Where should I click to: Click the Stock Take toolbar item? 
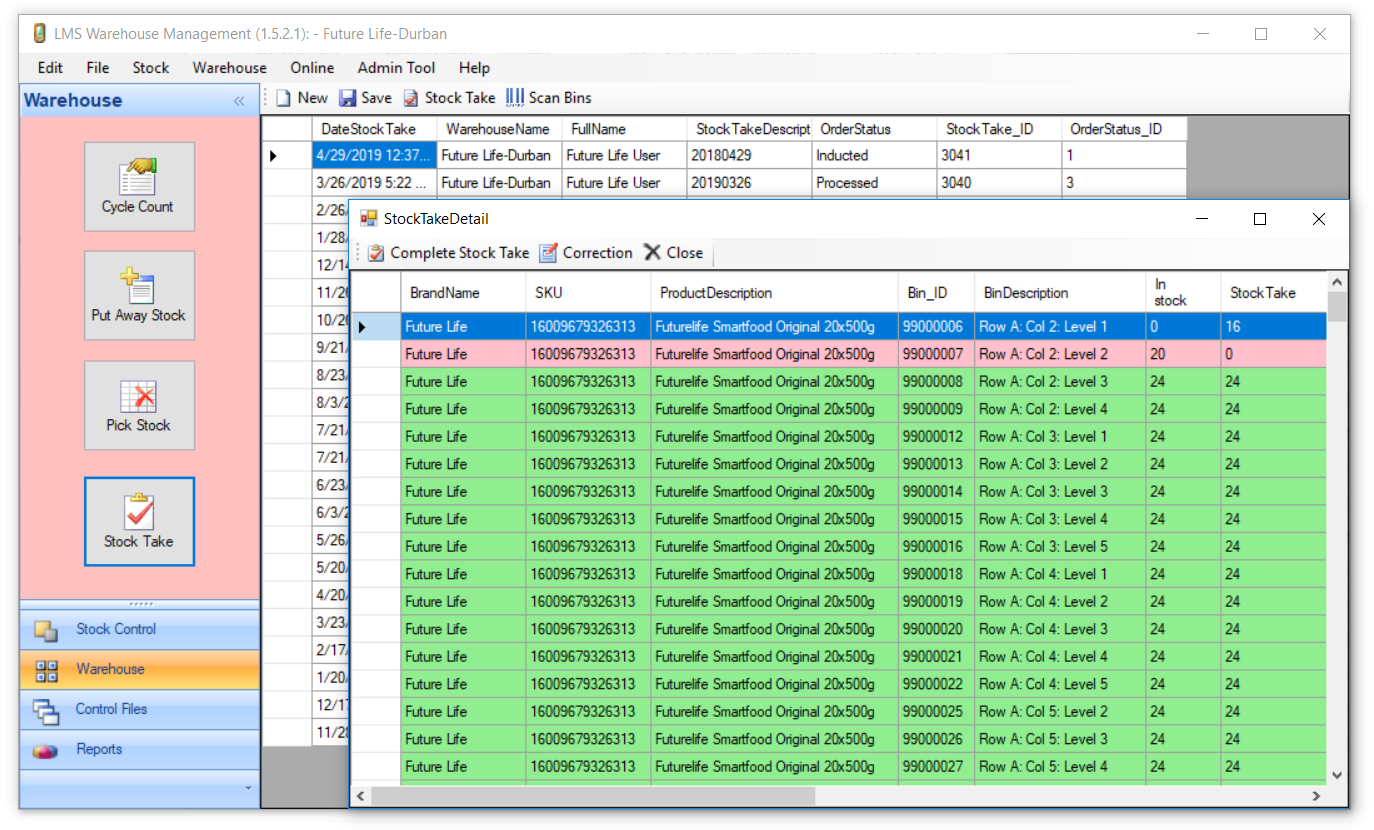pyautogui.click(x=449, y=98)
